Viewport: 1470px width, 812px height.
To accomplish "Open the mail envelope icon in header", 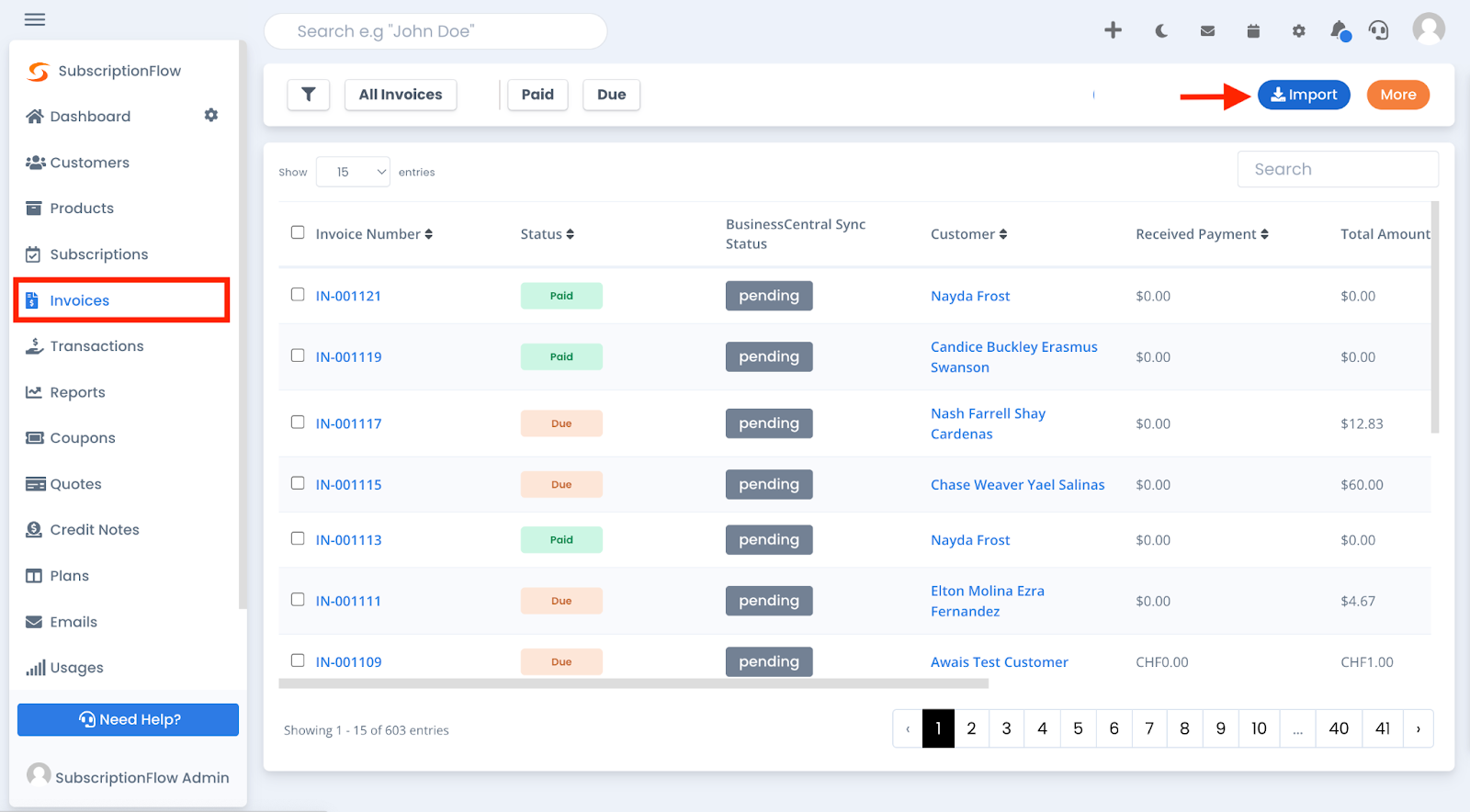I will point(1207,31).
